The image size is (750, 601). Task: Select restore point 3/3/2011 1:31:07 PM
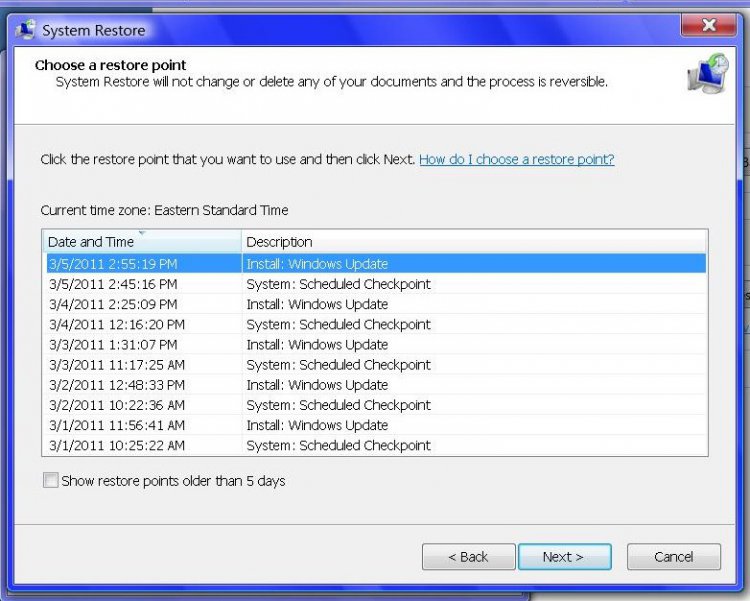coord(375,344)
